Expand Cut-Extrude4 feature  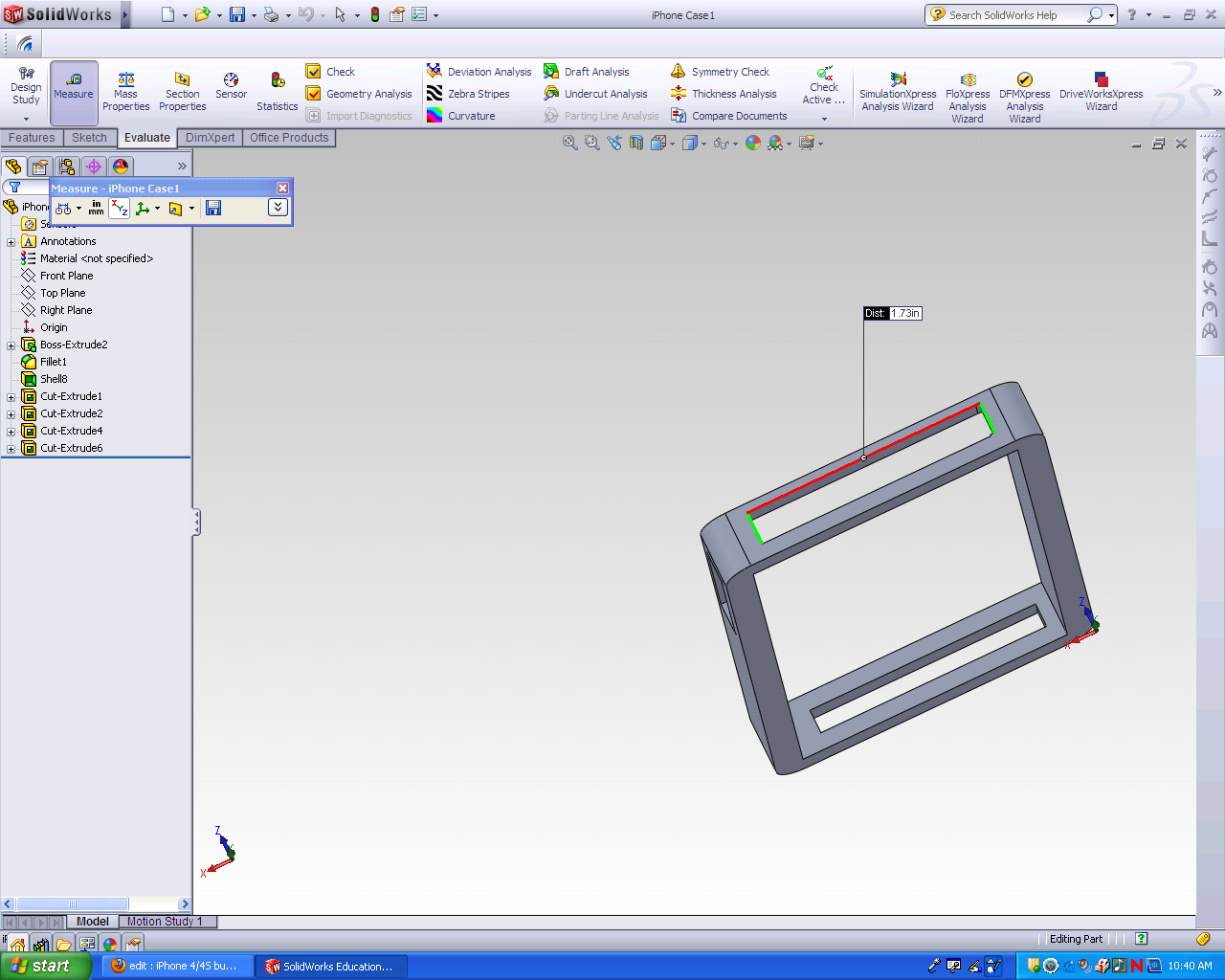coord(11,431)
